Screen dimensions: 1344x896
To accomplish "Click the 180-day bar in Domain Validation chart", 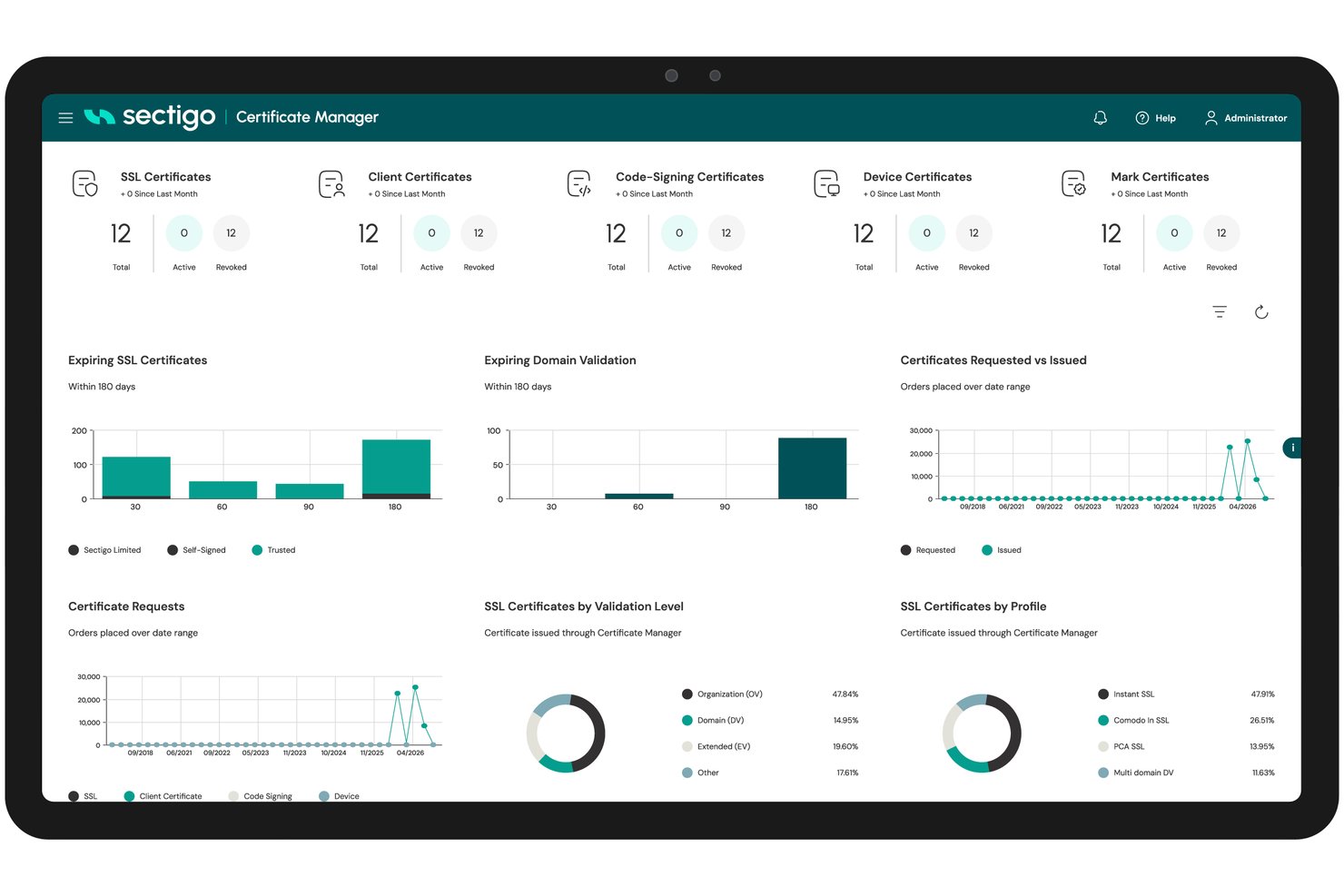I will point(812,468).
